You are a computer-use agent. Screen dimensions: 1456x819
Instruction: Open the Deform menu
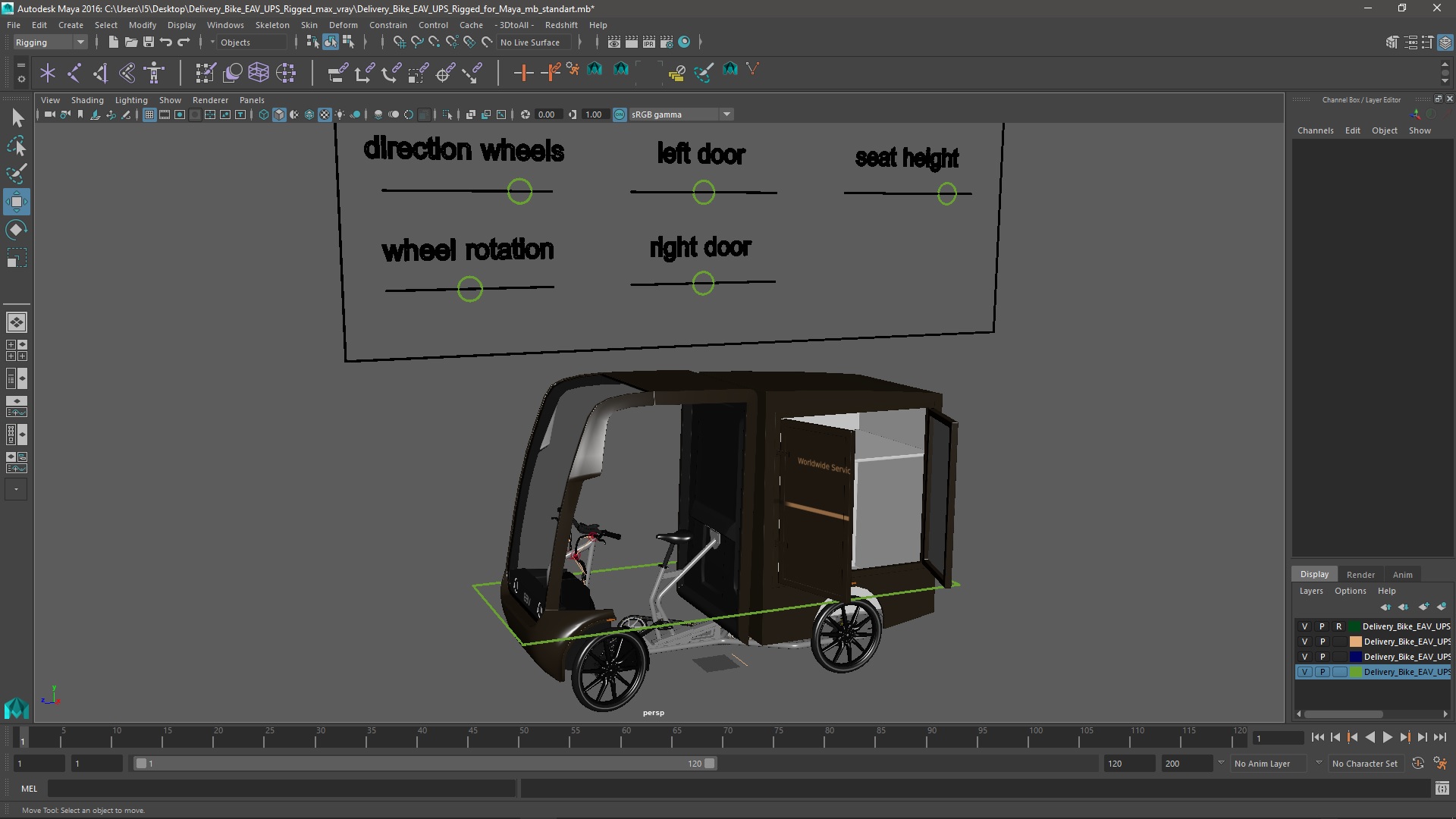(343, 25)
